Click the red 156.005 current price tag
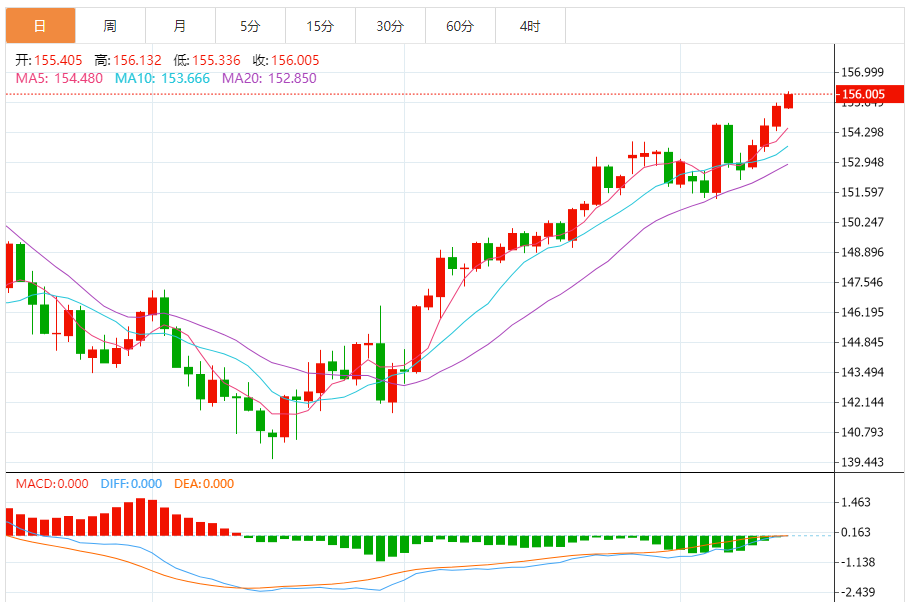Image resolution: width=914 pixels, height=602 pixels. (x=863, y=95)
